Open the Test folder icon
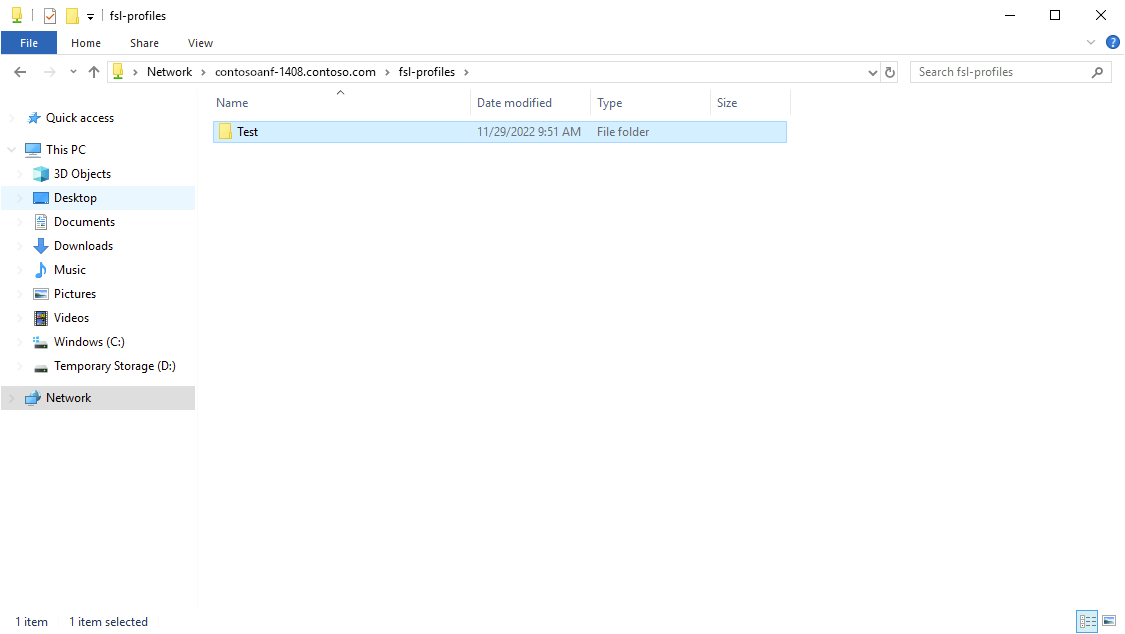The image size is (1125, 634). (x=226, y=131)
